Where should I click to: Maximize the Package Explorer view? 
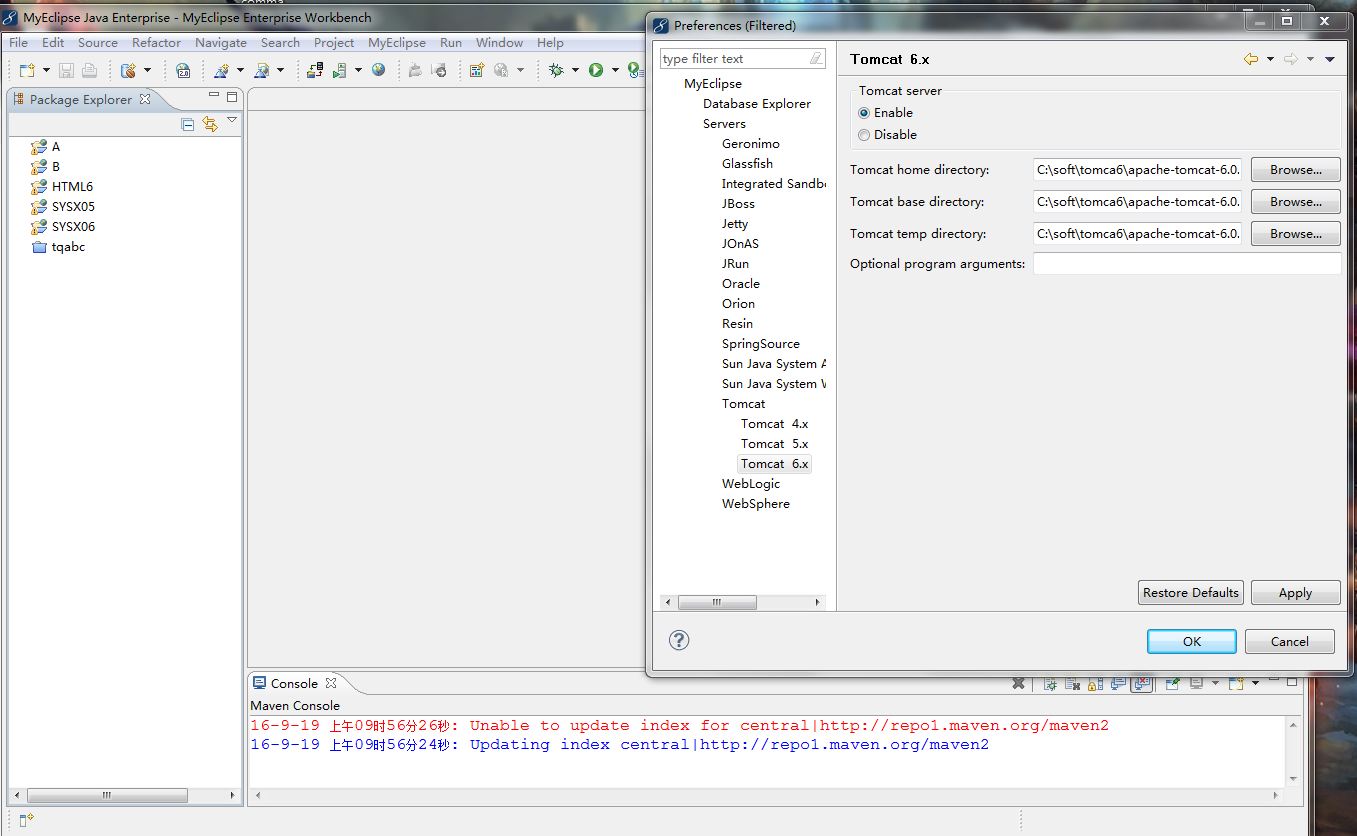232,97
